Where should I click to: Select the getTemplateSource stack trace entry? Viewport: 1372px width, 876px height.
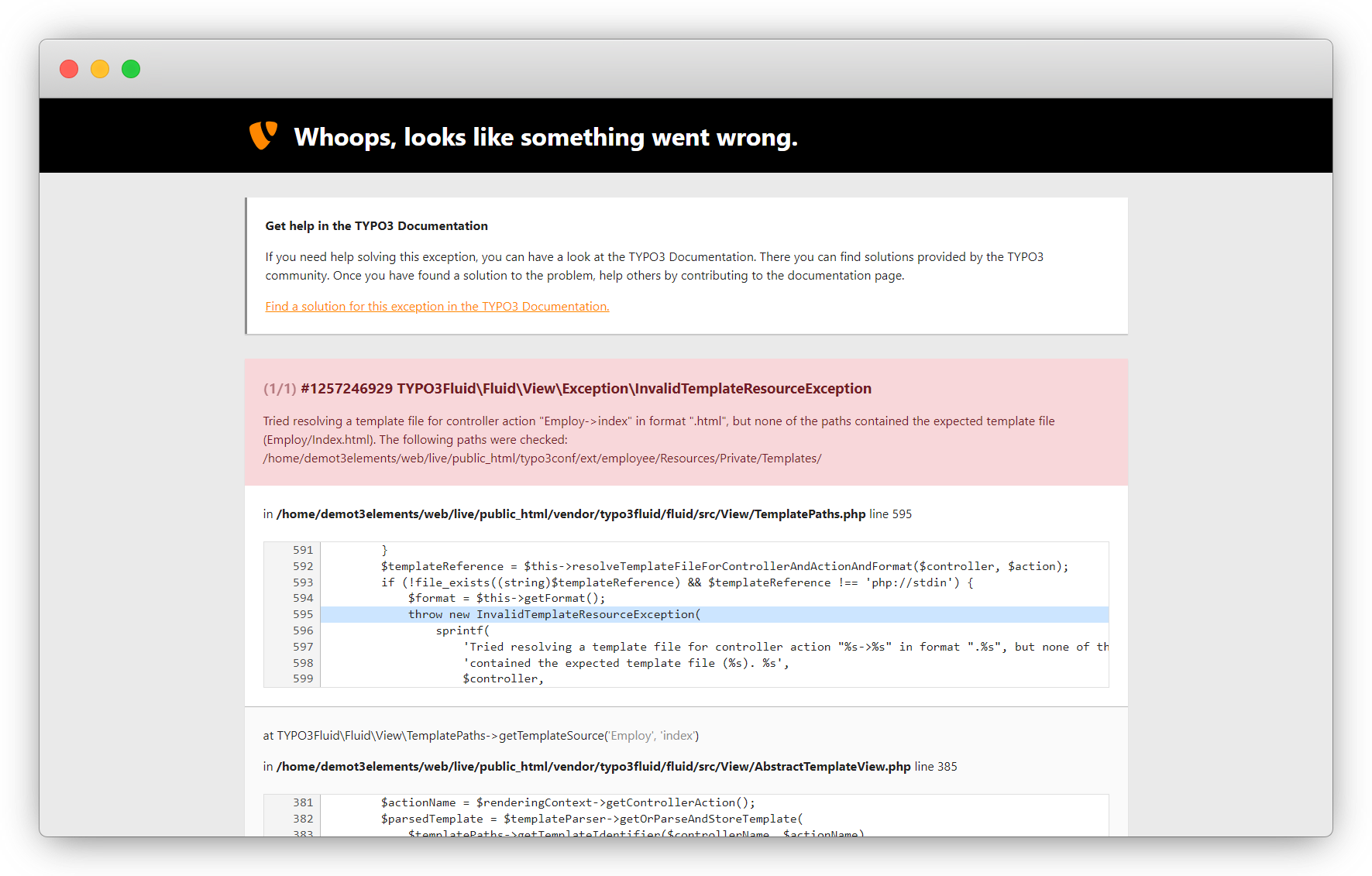480,736
